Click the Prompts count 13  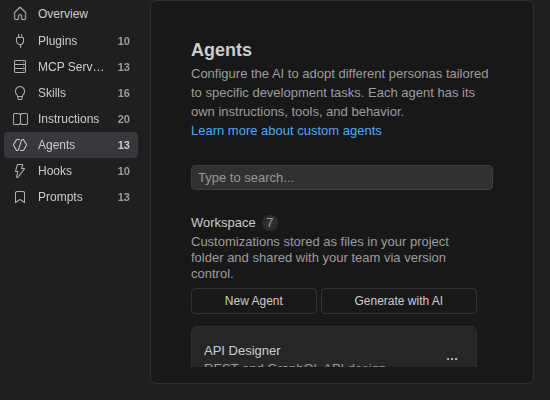tap(123, 197)
